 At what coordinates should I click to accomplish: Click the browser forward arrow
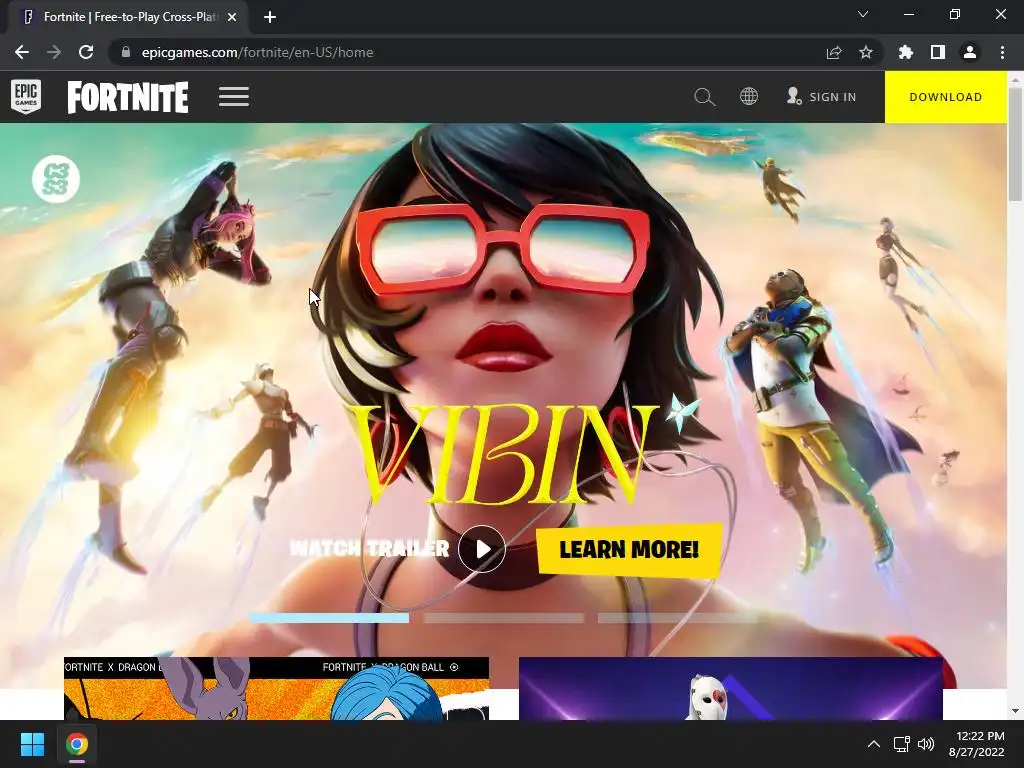[x=54, y=52]
